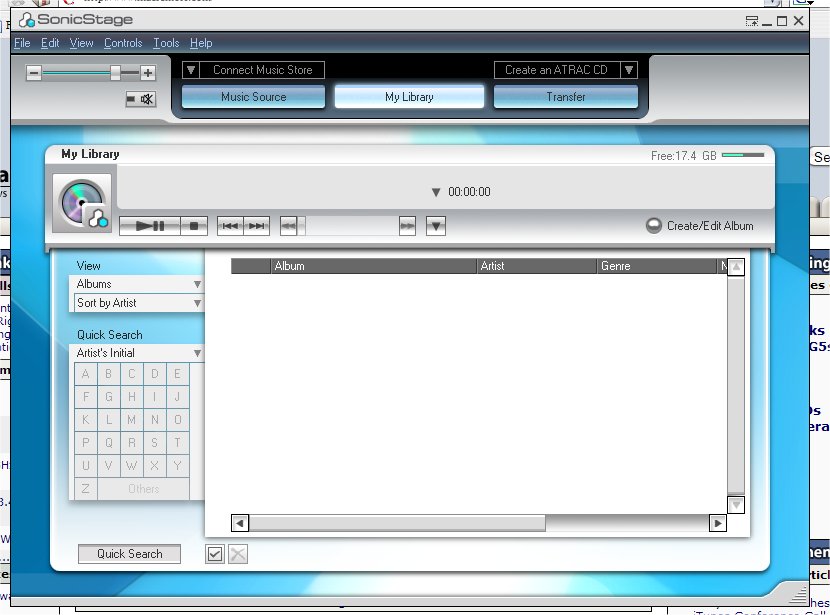Open the Help menu

201,43
